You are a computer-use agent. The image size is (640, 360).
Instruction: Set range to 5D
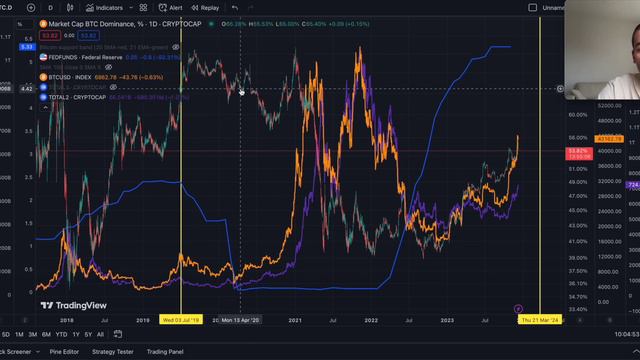click(6, 334)
